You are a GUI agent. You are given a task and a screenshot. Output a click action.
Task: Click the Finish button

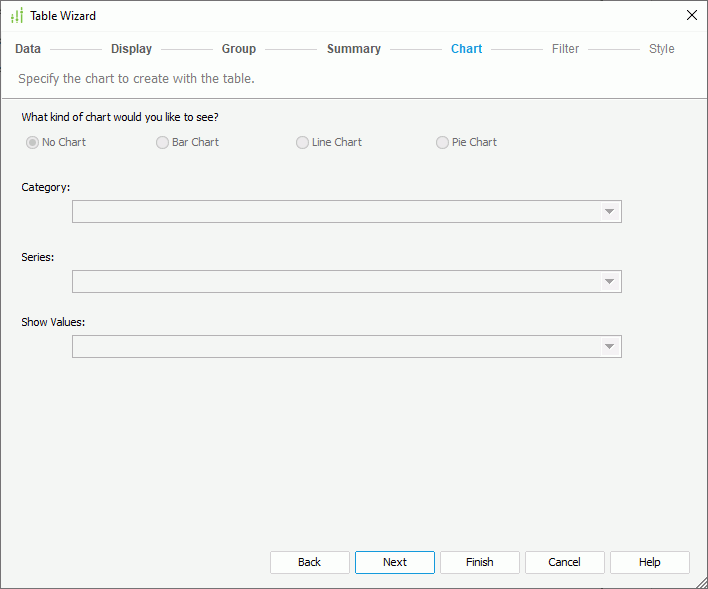tap(479, 562)
